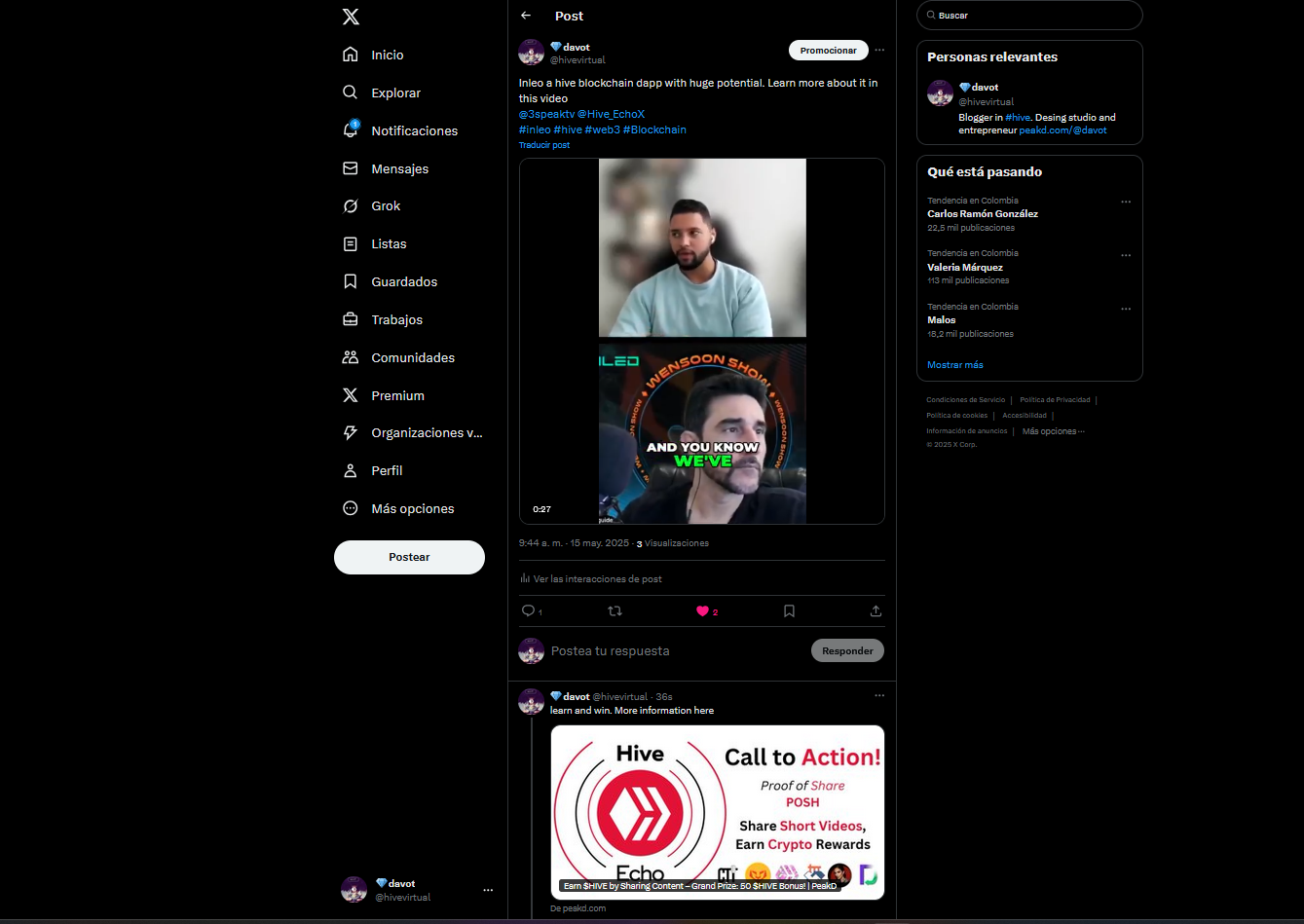Toggle the bookmark icon on the post
Image resolution: width=1304 pixels, height=924 pixels.
point(789,610)
